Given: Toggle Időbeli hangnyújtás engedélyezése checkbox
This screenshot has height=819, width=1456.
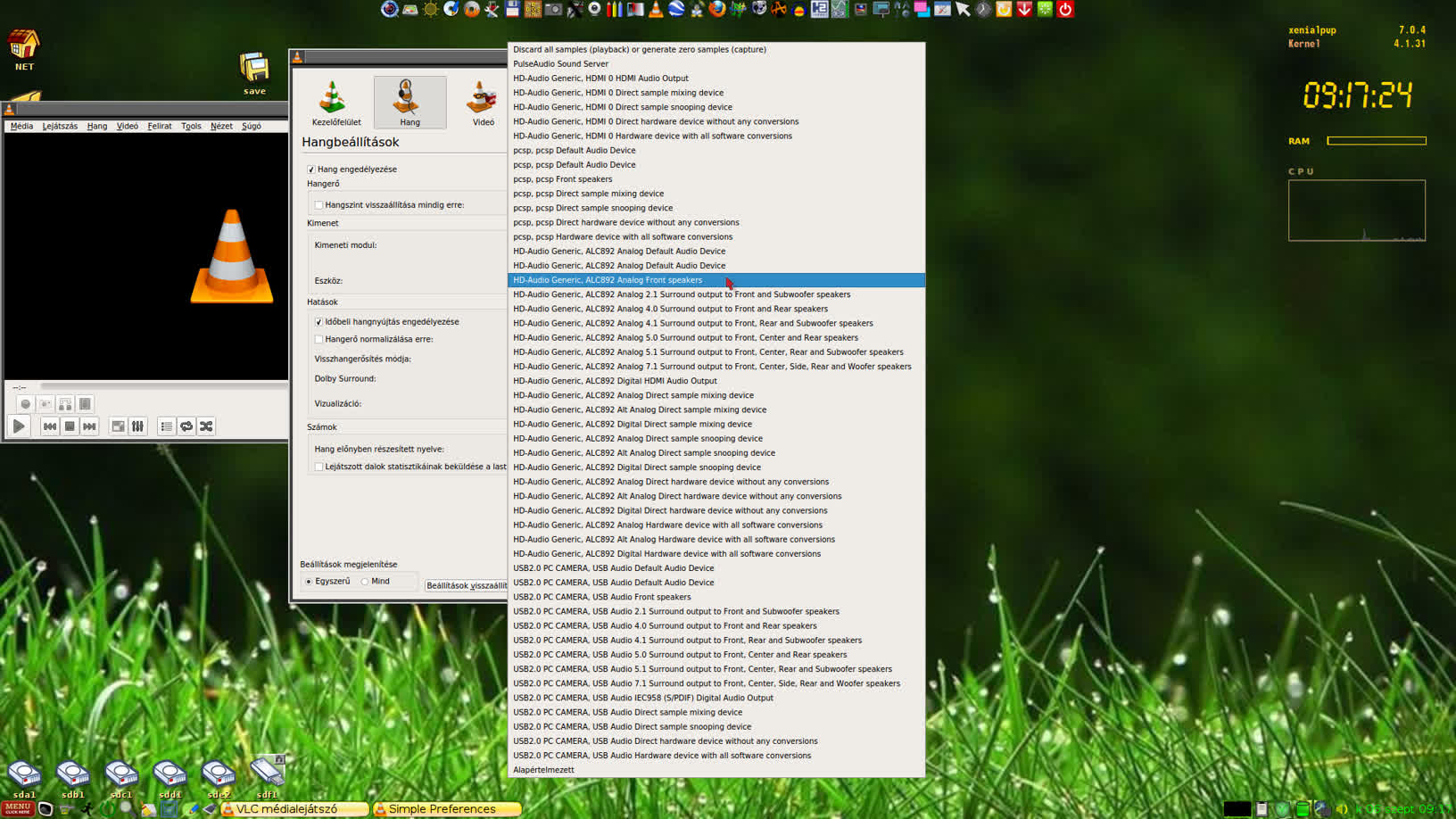Looking at the screenshot, I should [x=318, y=322].
